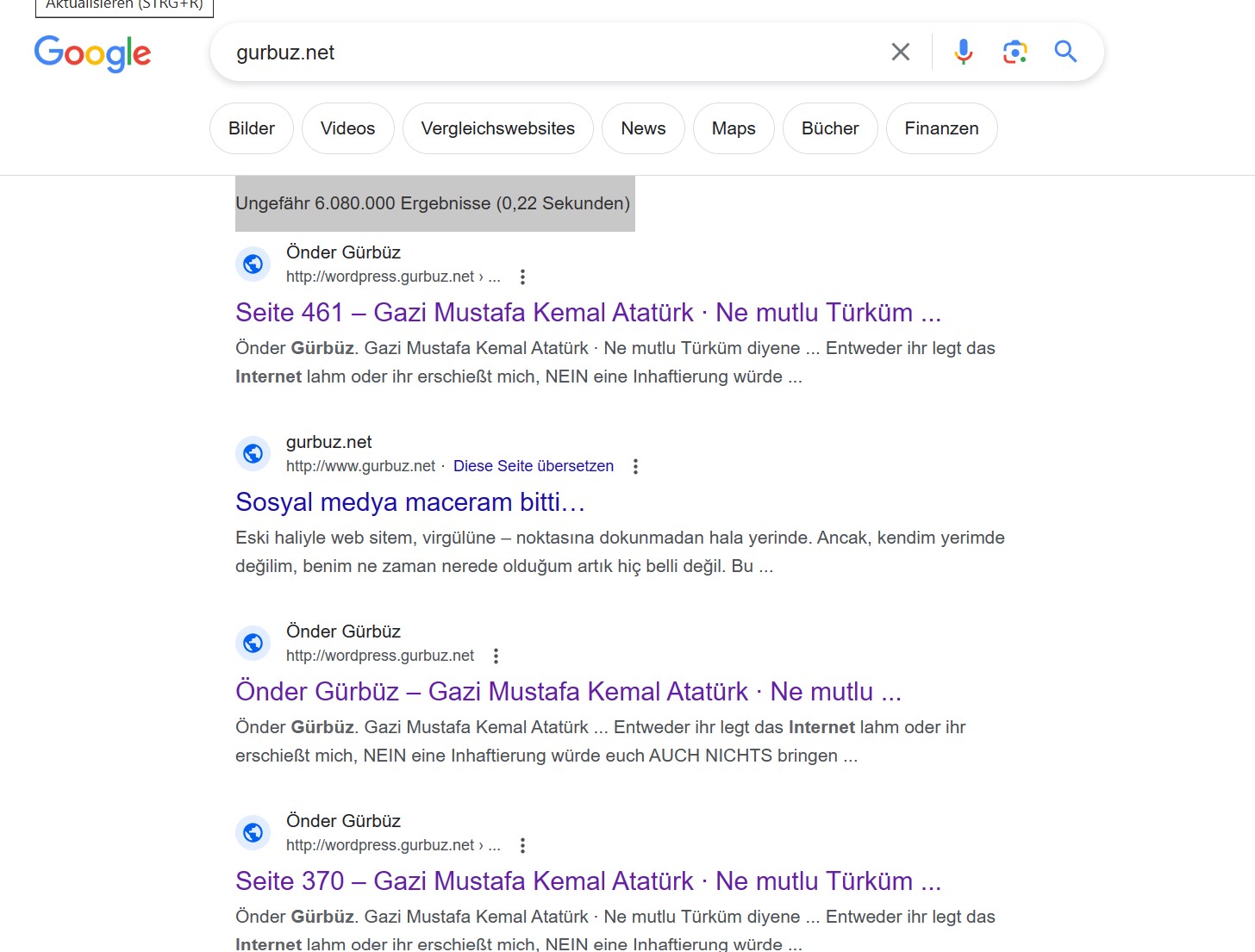Open Google Lens image search icon
Viewport: 1255px width, 952px height.
[1015, 52]
